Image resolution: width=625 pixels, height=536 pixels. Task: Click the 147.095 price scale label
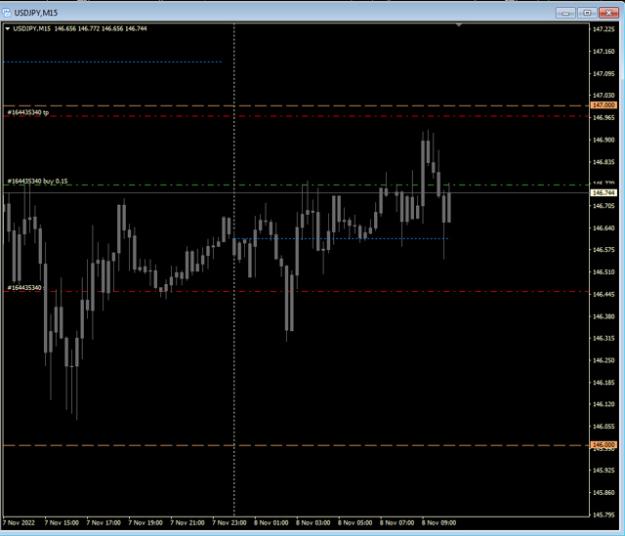tap(603, 74)
